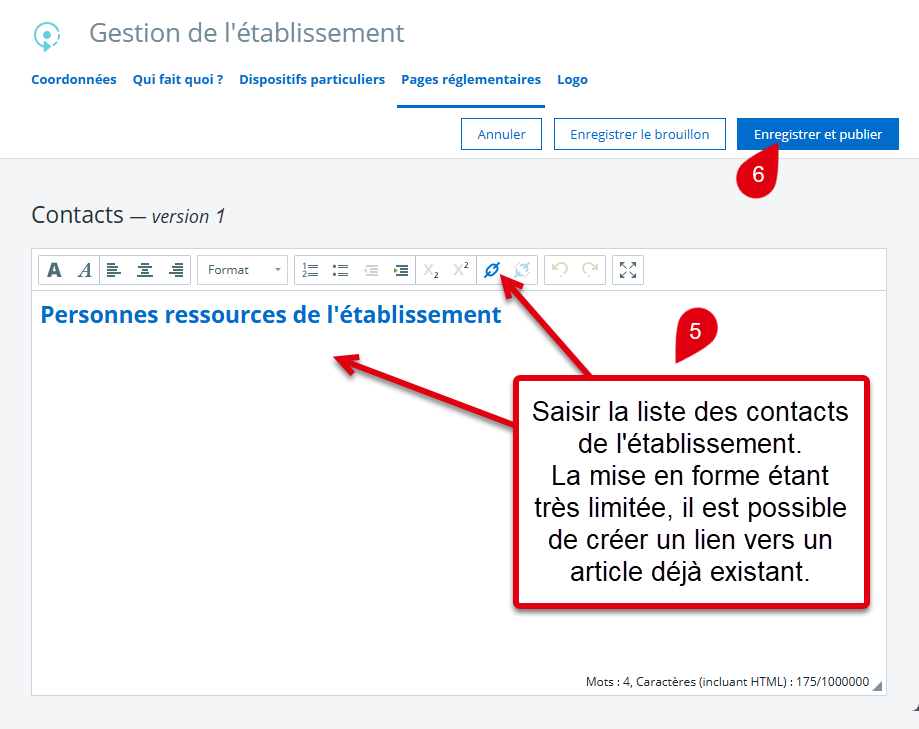Open the Format dropdown

click(x=243, y=270)
